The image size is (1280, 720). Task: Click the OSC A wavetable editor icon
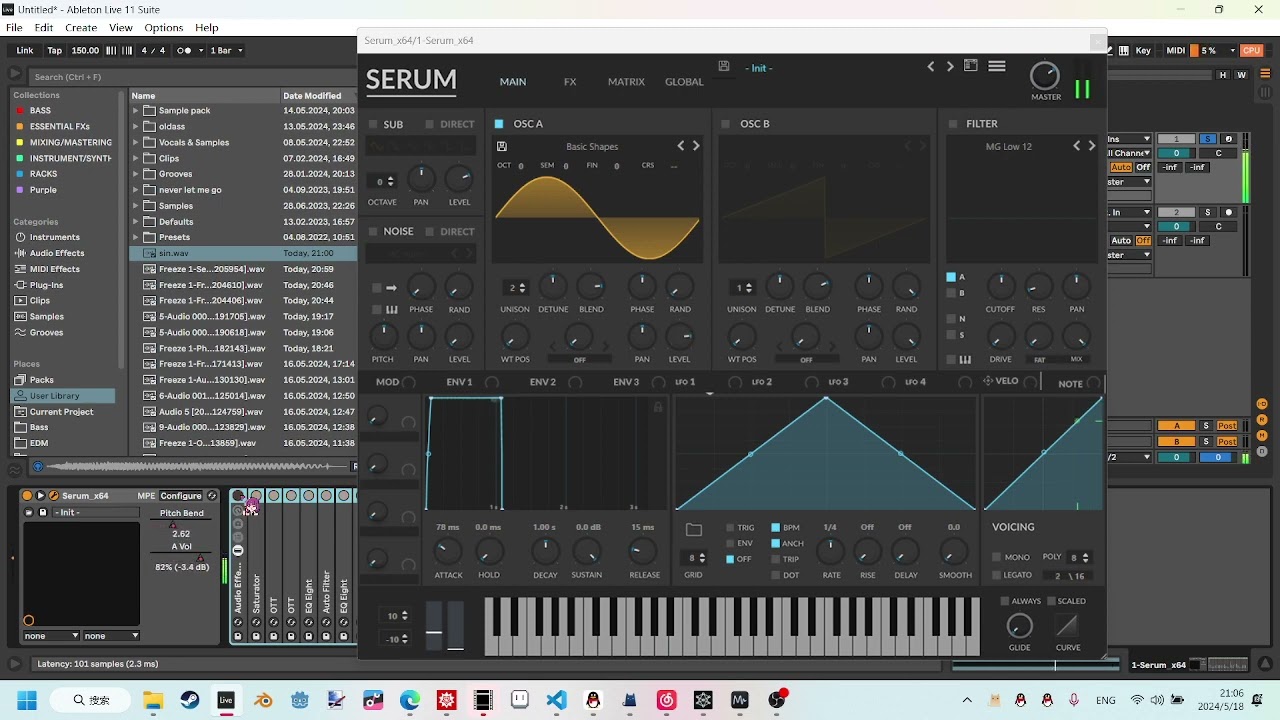502,146
